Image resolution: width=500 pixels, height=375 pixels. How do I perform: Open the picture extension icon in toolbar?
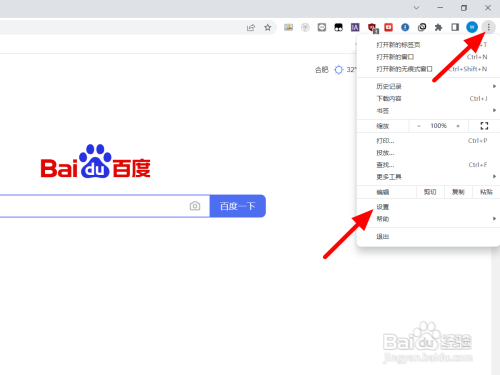288,27
